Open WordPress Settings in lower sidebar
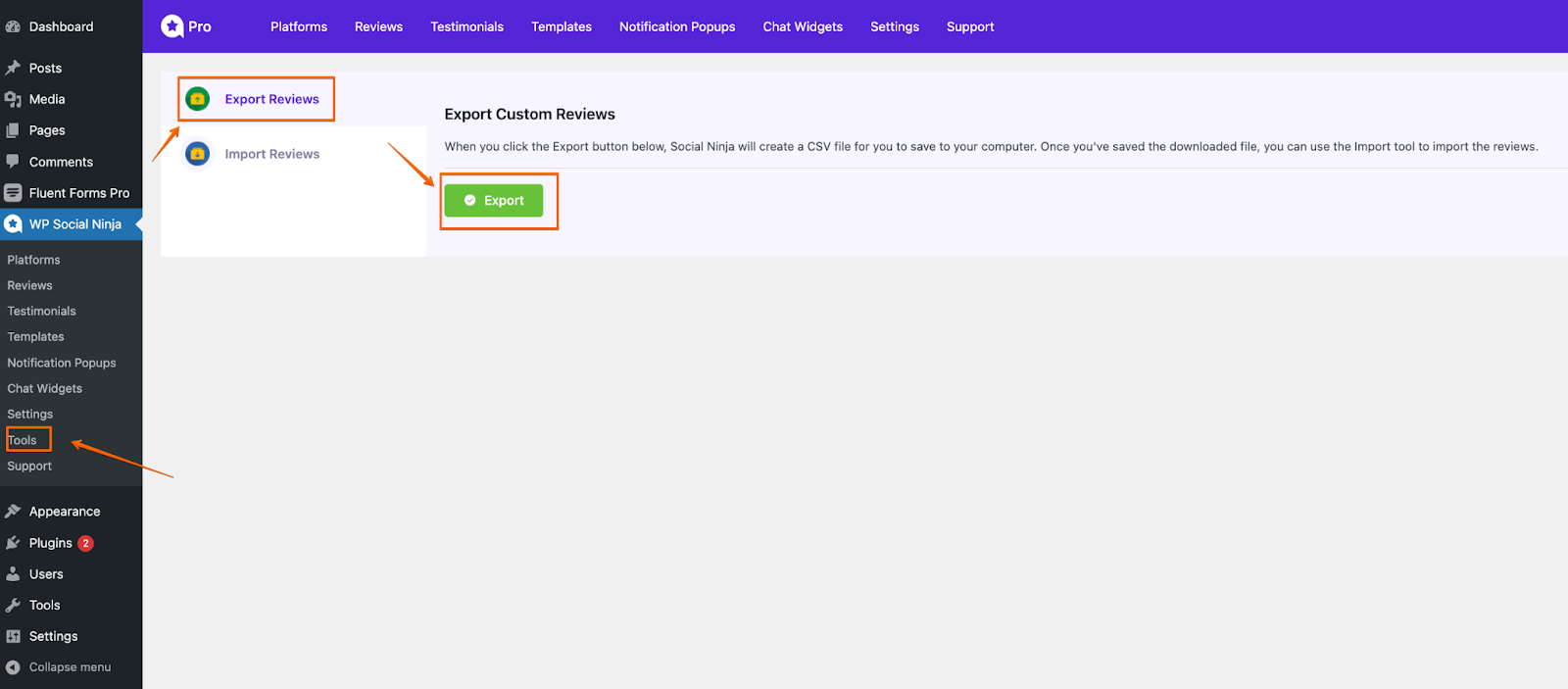The width and height of the screenshot is (1568, 689). click(x=54, y=636)
